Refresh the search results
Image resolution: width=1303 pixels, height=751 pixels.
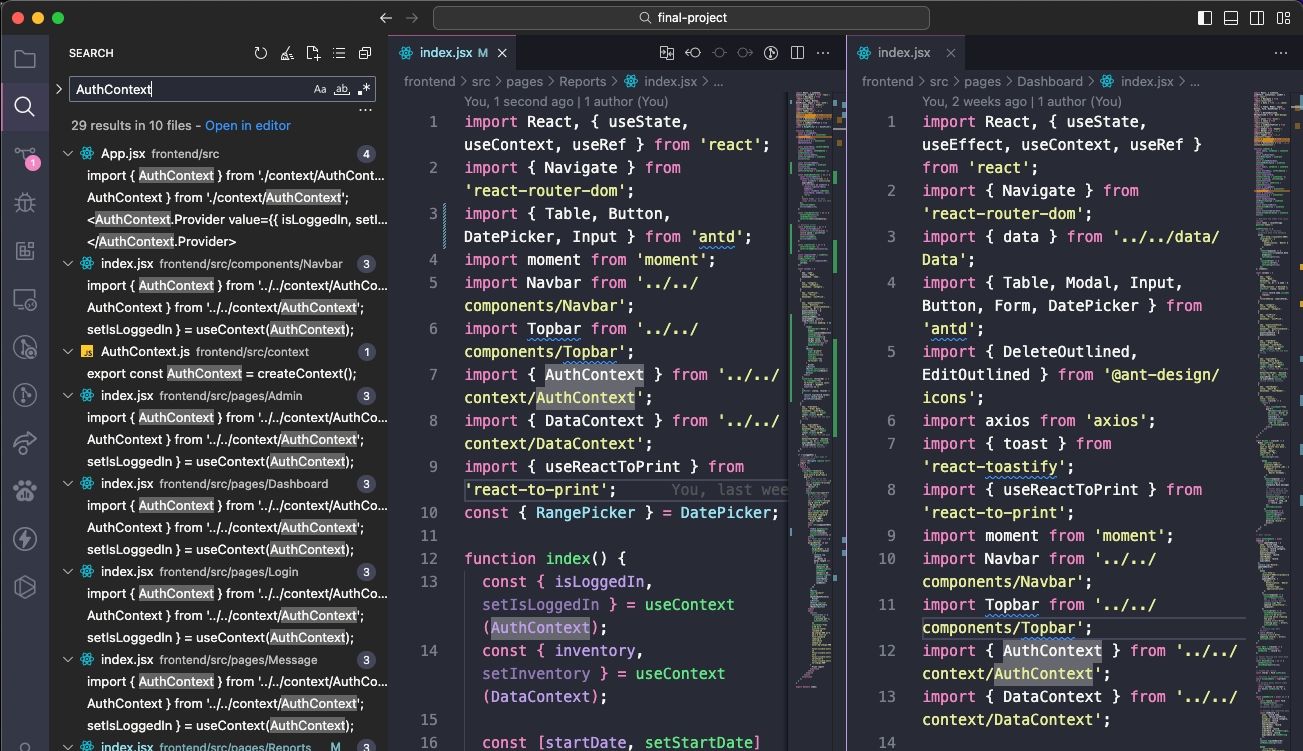click(261, 53)
